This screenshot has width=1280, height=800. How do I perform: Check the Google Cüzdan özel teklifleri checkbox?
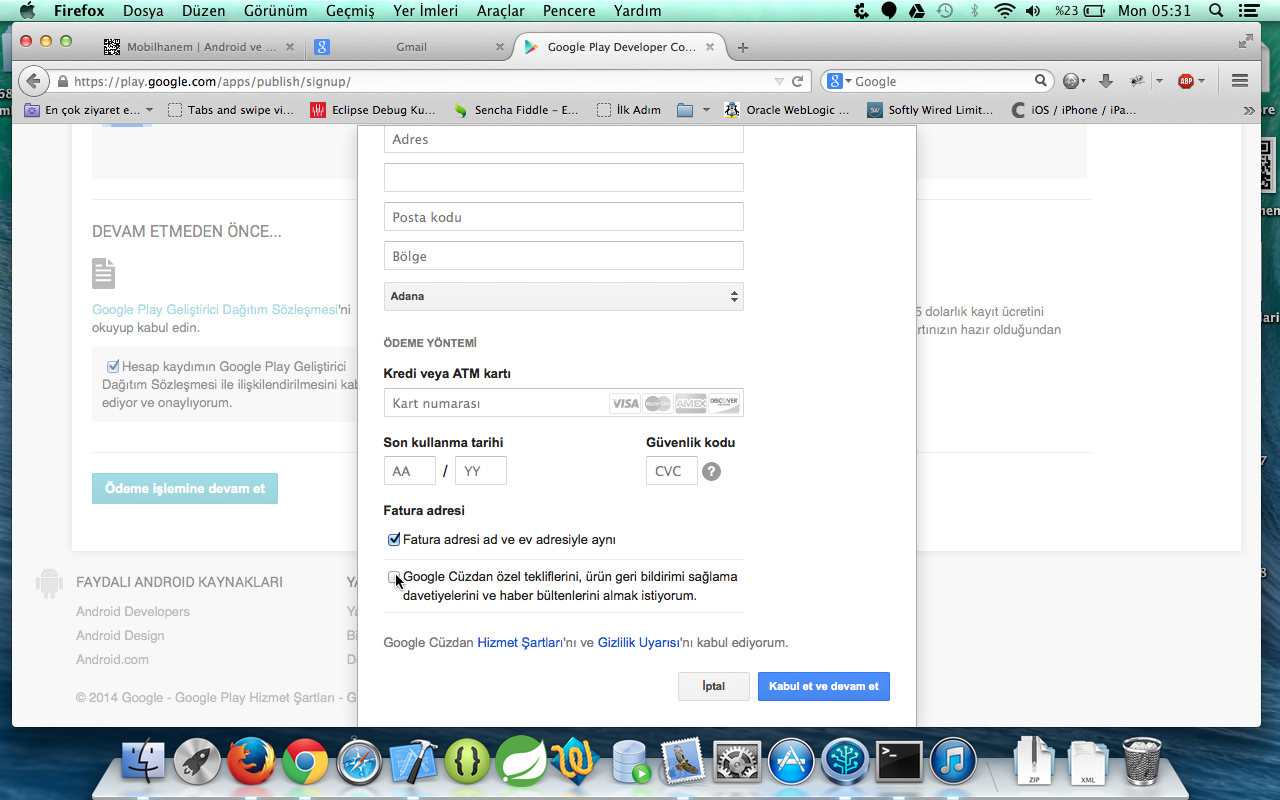394,577
